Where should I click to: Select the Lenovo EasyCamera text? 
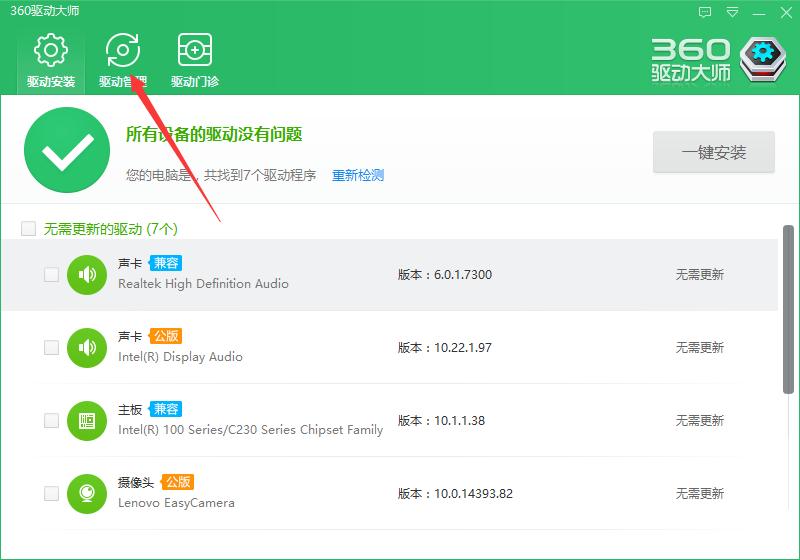click(176, 502)
